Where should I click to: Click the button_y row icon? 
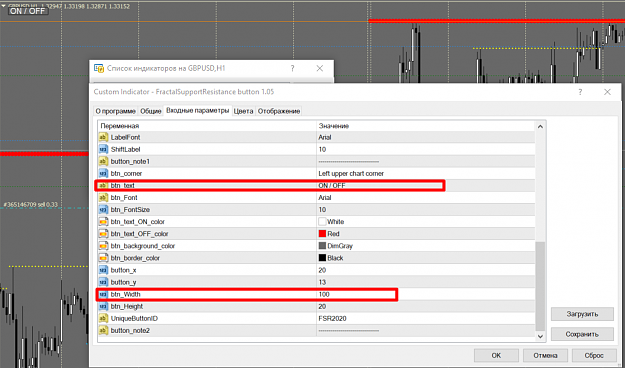pos(103,282)
